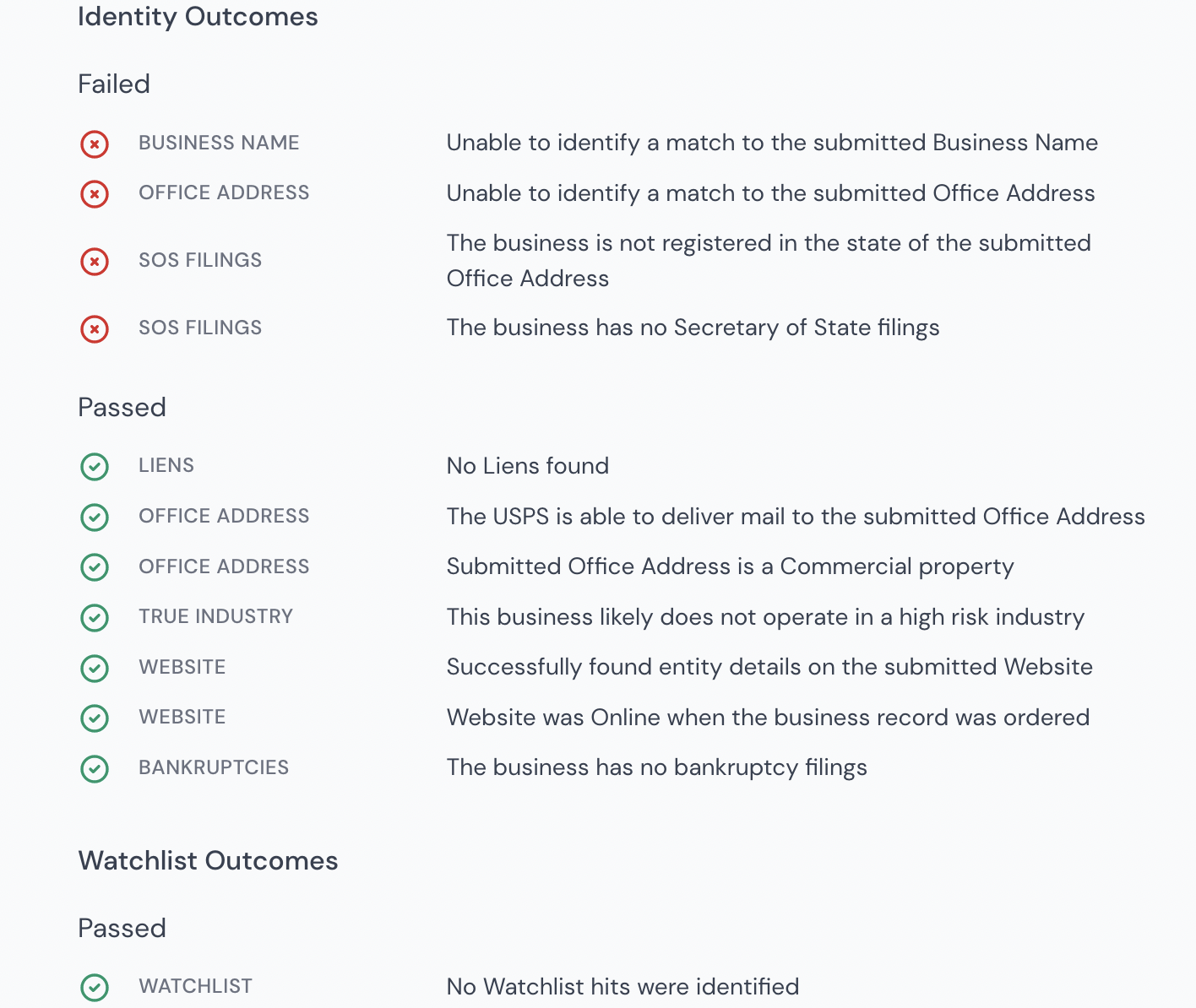Click the failed icon for no Secretary of State filings
The height and width of the screenshot is (1008, 1196).
[95, 328]
